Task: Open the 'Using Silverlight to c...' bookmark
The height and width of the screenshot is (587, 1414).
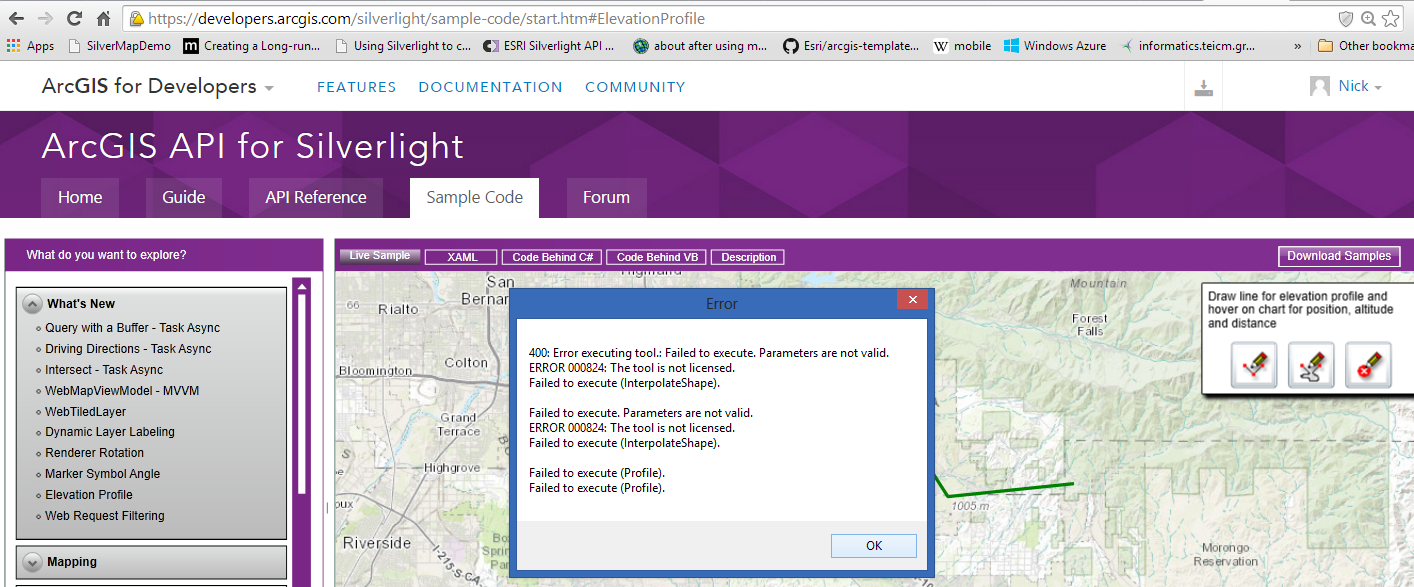Action: pos(403,45)
